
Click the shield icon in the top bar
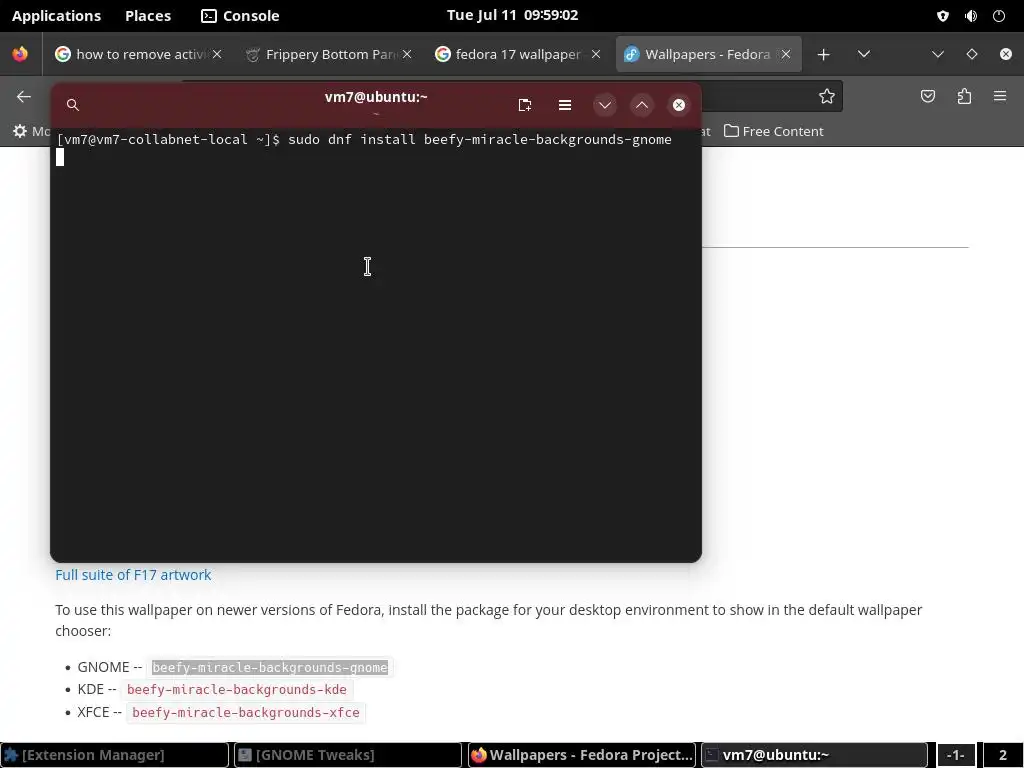pyautogui.click(x=942, y=16)
